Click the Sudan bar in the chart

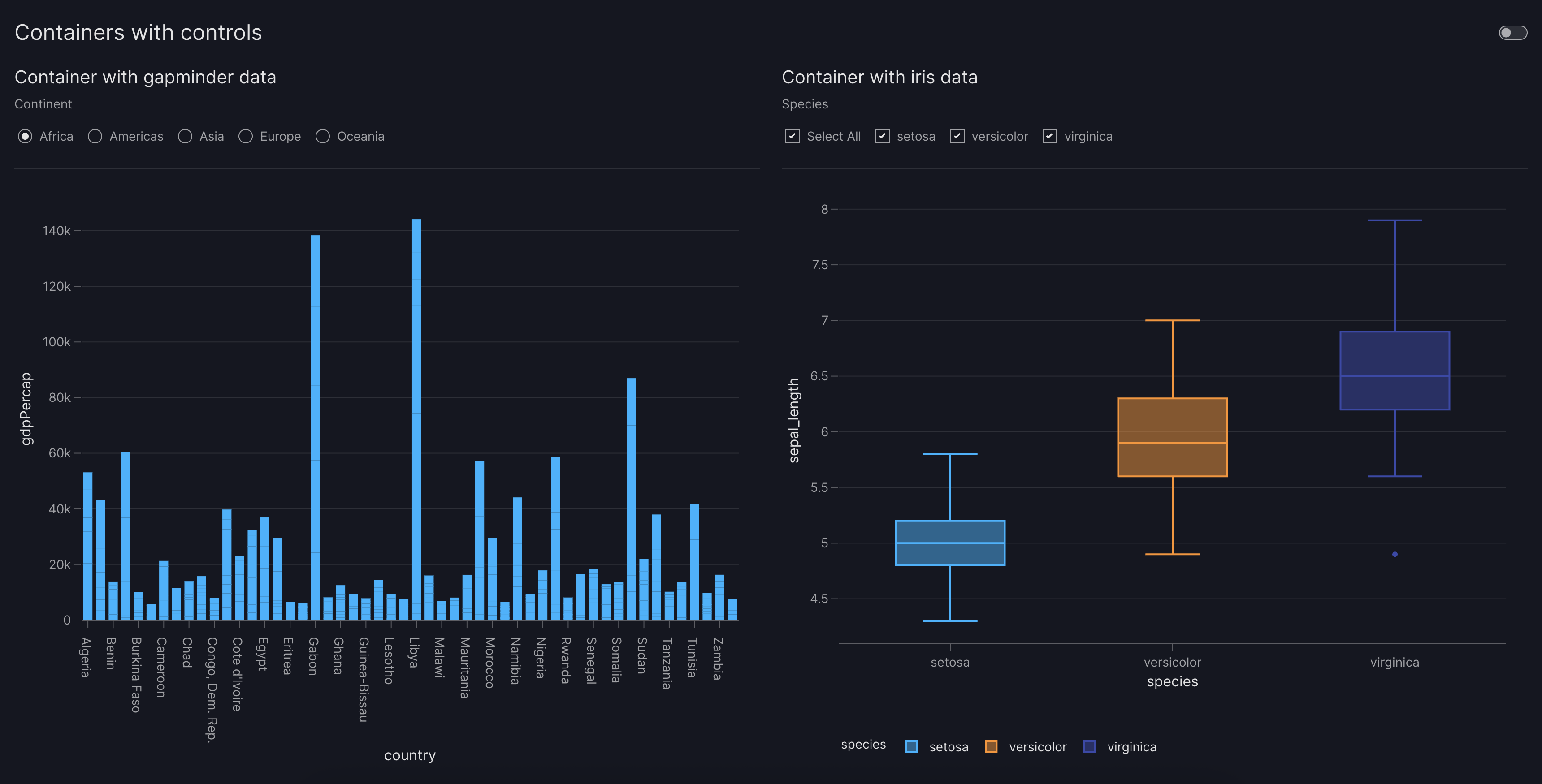pos(644,590)
